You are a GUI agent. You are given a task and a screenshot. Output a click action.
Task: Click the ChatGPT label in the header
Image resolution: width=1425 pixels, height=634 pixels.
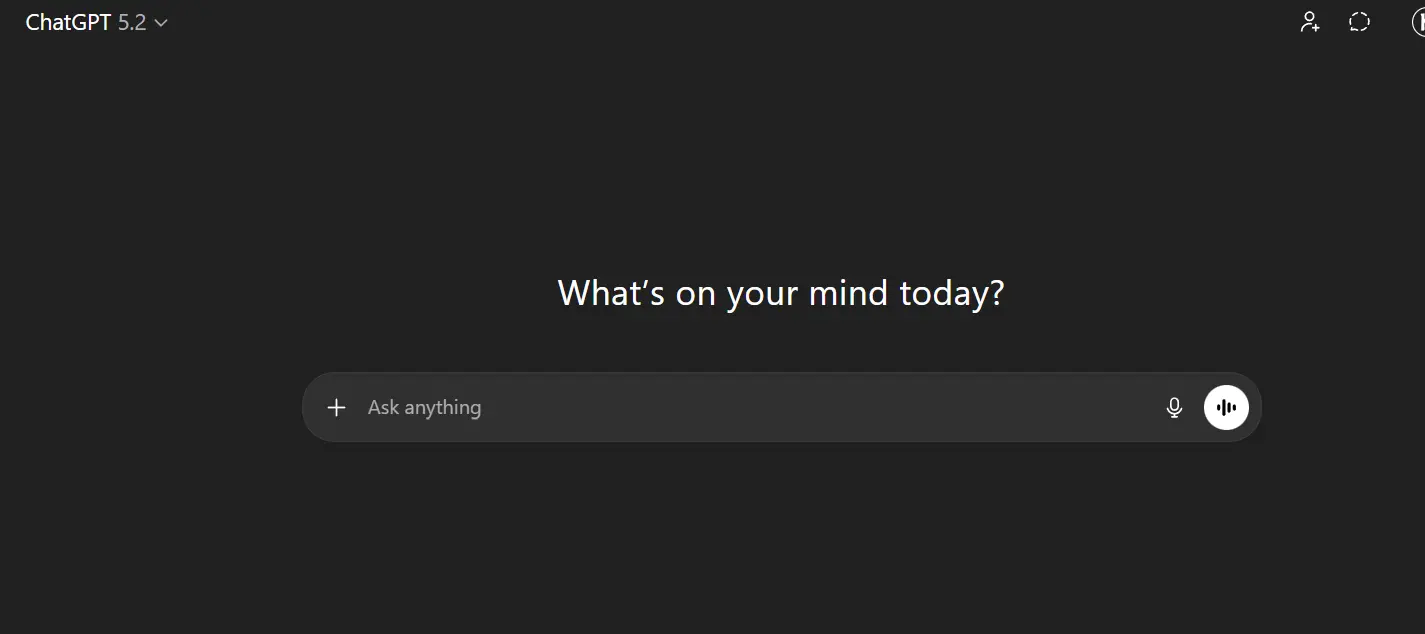click(68, 22)
